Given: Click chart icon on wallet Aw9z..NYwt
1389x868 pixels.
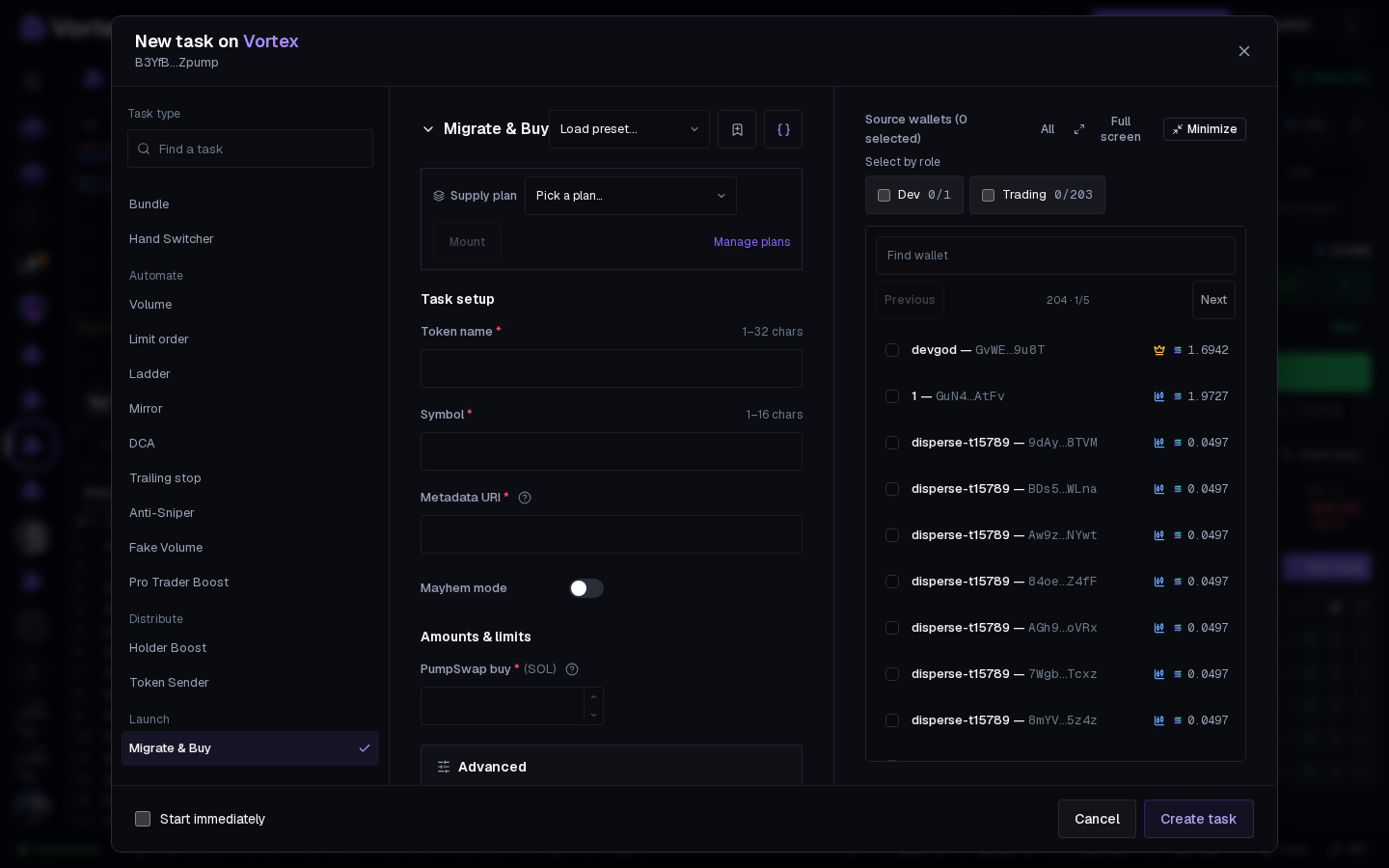Looking at the screenshot, I should (x=1159, y=535).
